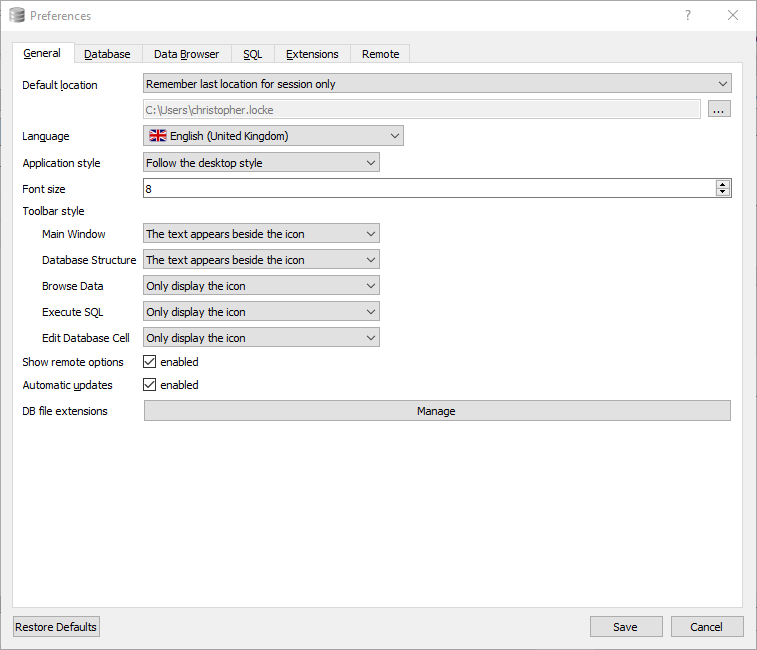Close the Preferences dialog

coord(733,15)
